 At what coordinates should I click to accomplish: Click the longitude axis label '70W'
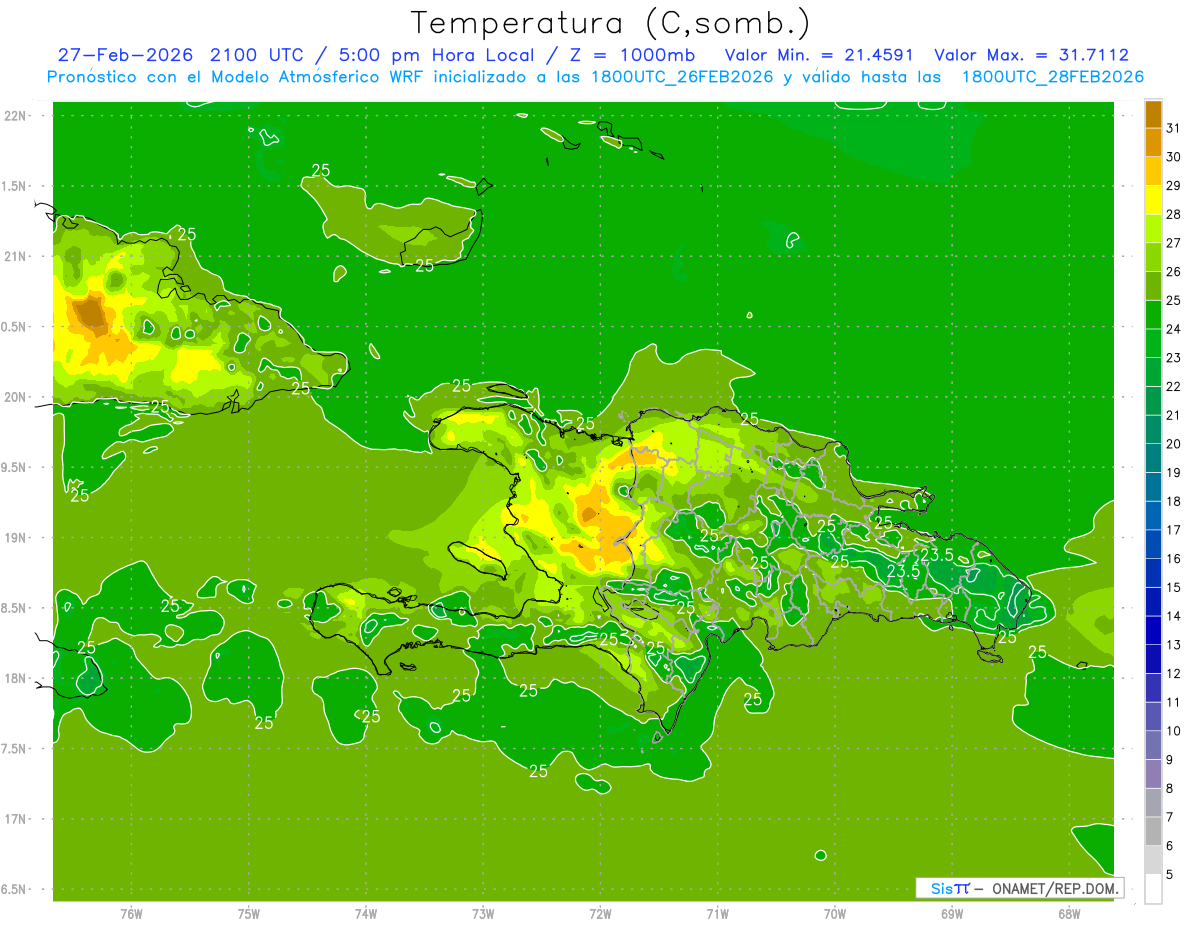point(835,913)
